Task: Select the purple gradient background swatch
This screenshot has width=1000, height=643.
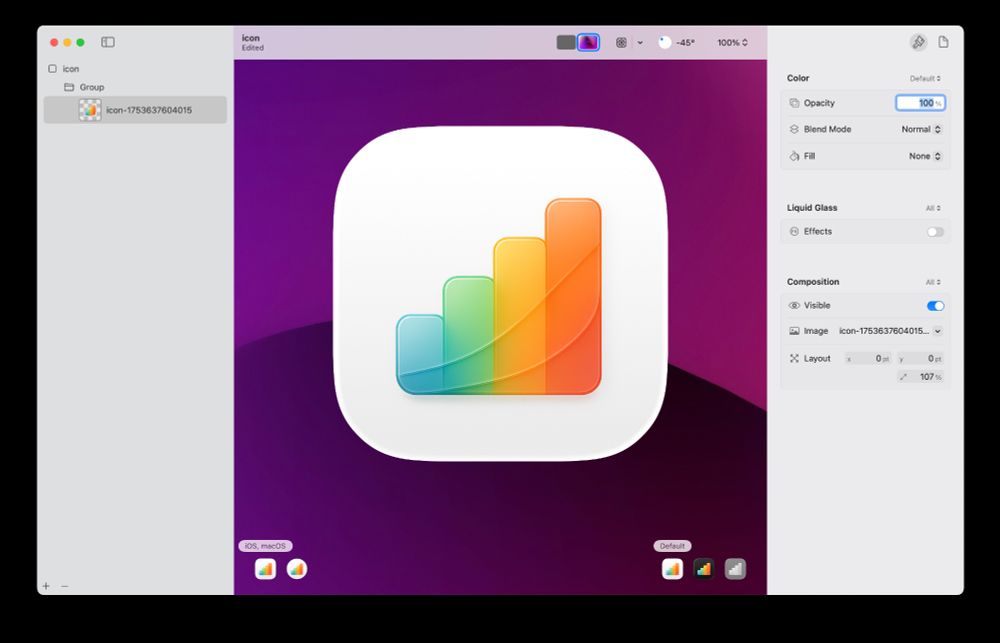Action: coord(588,42)
